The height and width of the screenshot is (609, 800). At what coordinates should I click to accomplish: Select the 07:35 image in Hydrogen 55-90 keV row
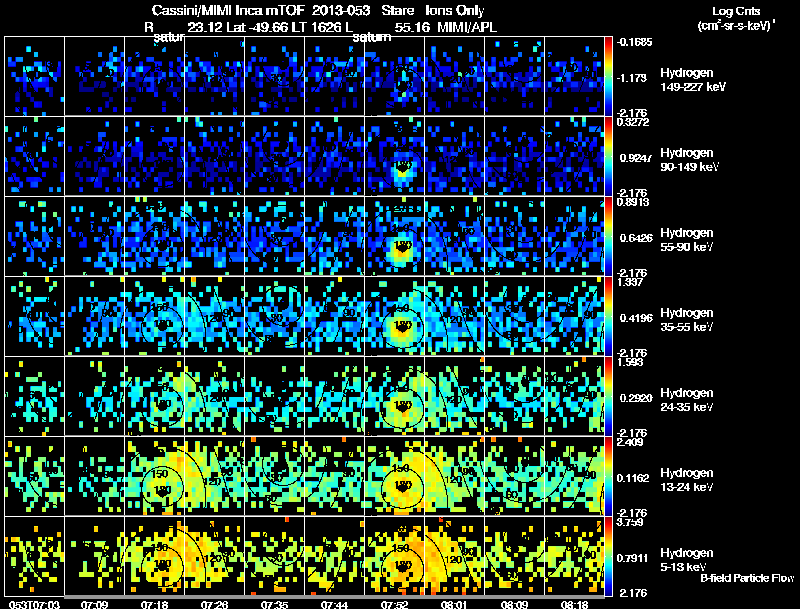pos(274,236)
